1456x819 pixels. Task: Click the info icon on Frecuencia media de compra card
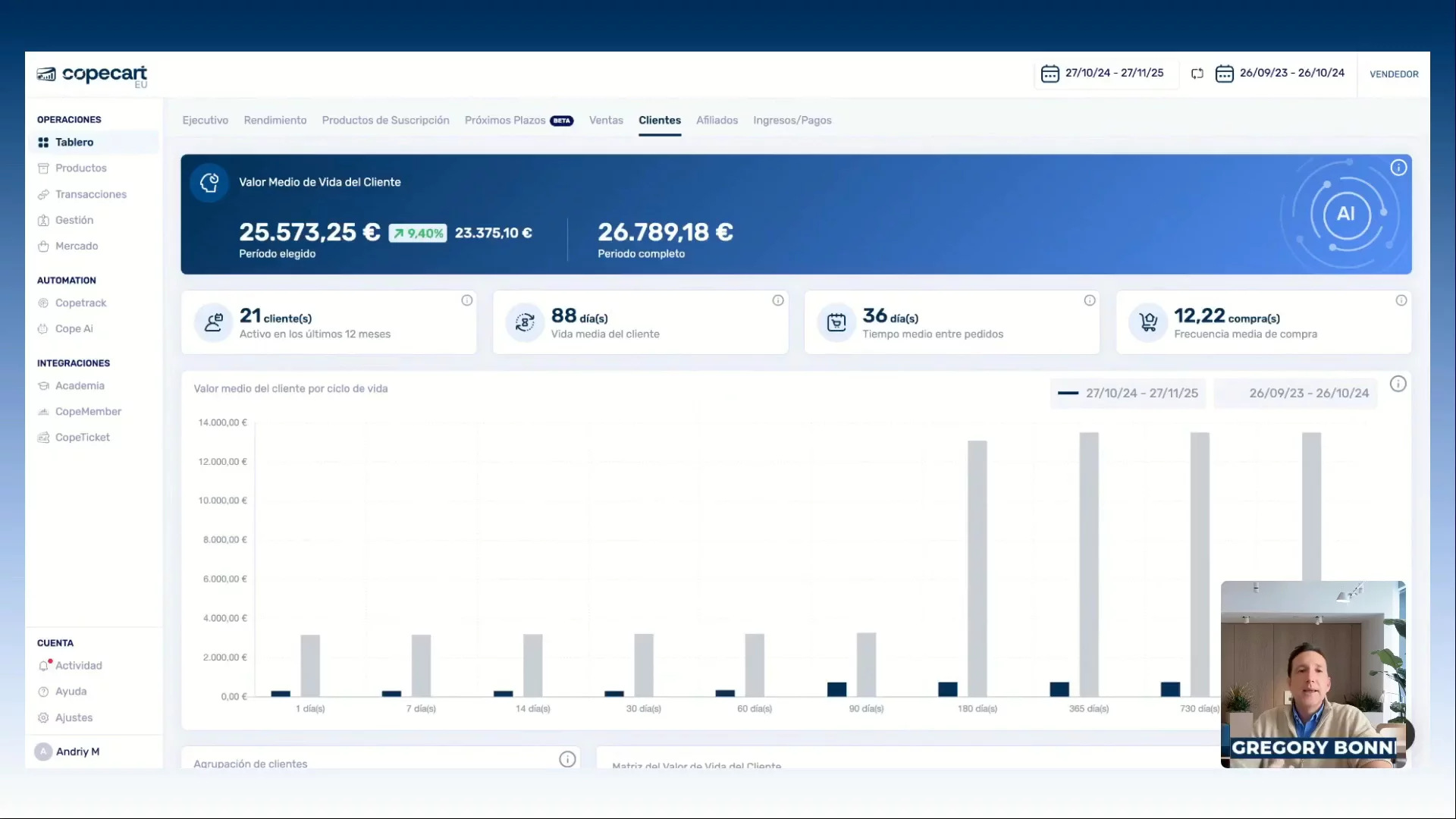tap(1401, 300)
